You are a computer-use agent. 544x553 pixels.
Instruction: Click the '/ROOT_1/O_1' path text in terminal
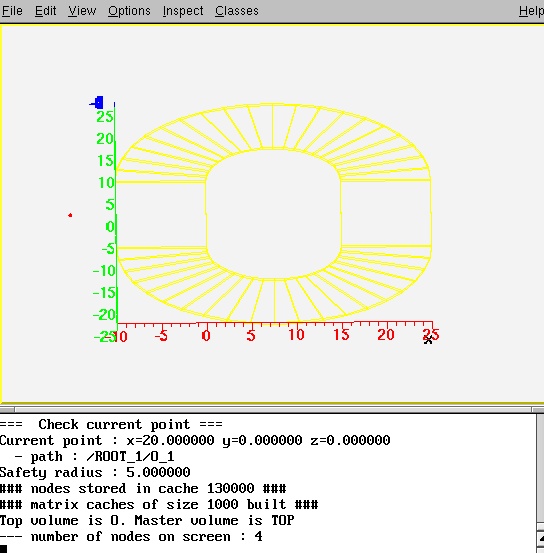pos(130,457)
